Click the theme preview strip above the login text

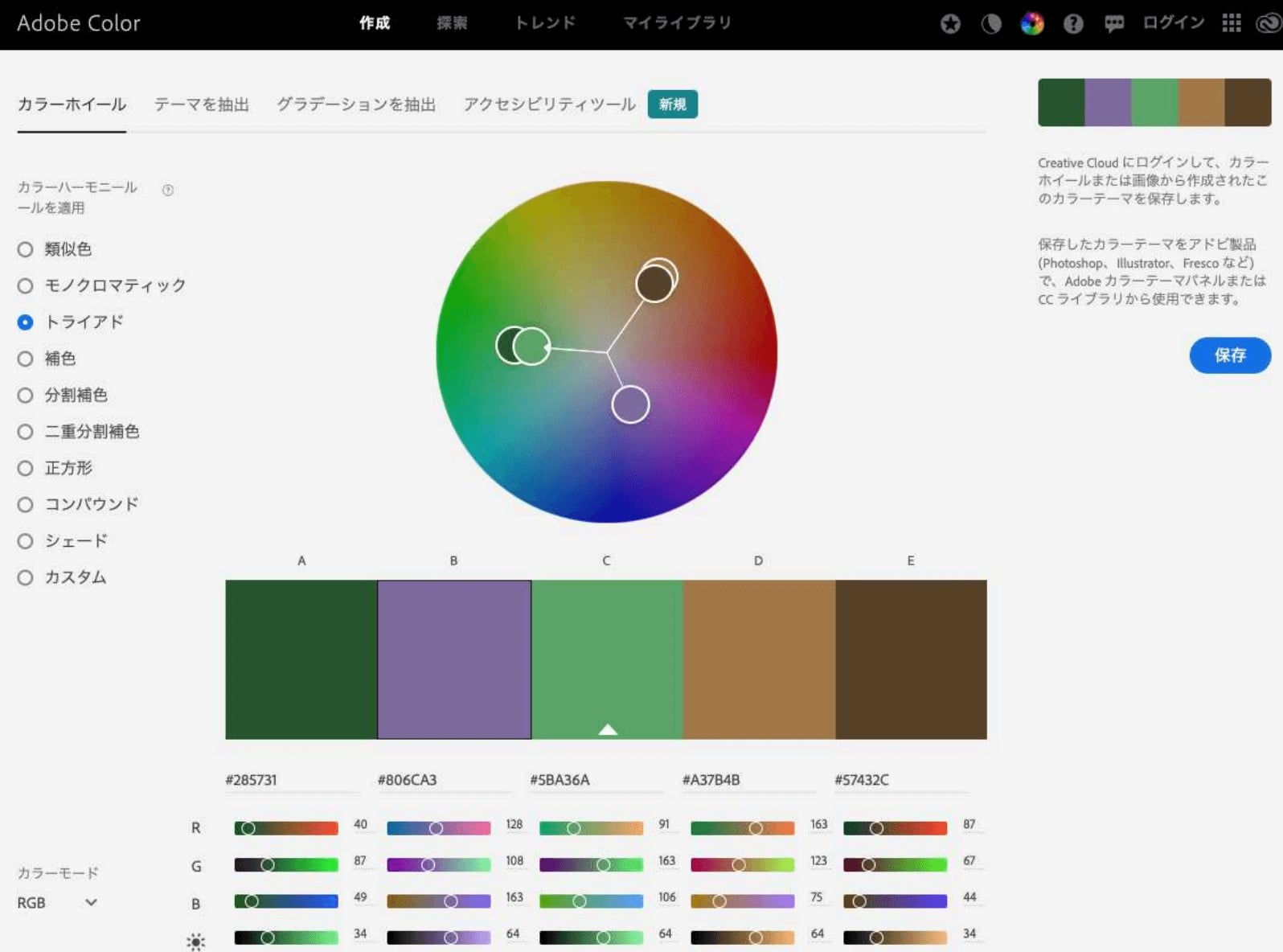(x=1154, y=102)
